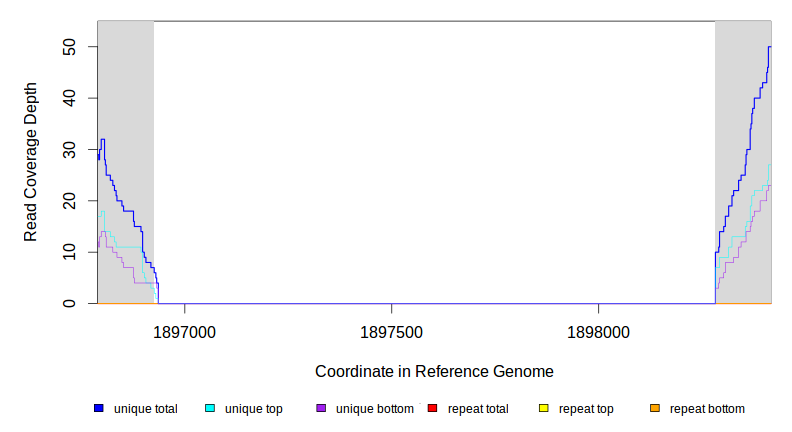Select the 'repeat bottom' legend label text
The height and width of the screenshot is (432, 792).
(x=707, y=409)
